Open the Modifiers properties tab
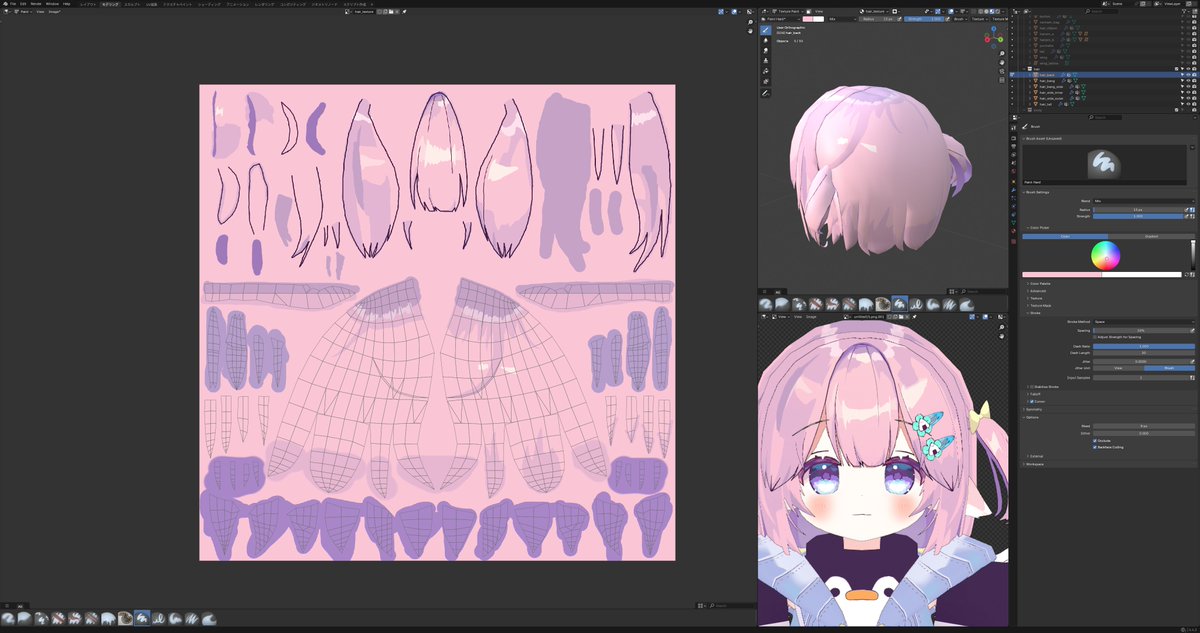Screen dimensions: 1200x633 point(1014,190)
